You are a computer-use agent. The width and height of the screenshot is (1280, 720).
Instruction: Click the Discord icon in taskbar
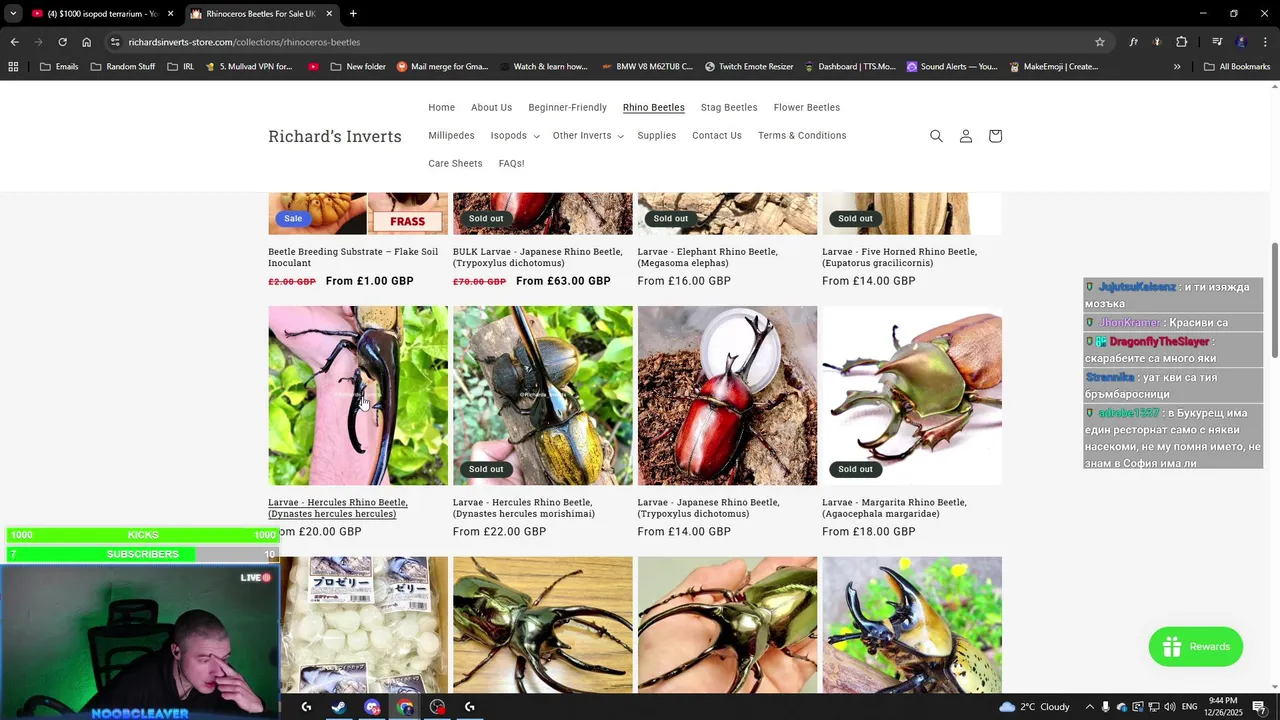tap(372, 707)
